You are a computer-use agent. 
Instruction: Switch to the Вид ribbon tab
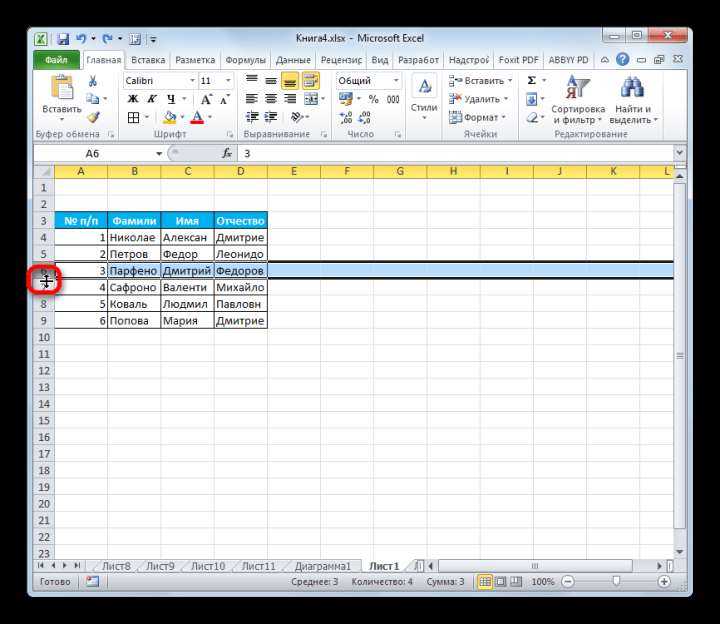(380, 60)
